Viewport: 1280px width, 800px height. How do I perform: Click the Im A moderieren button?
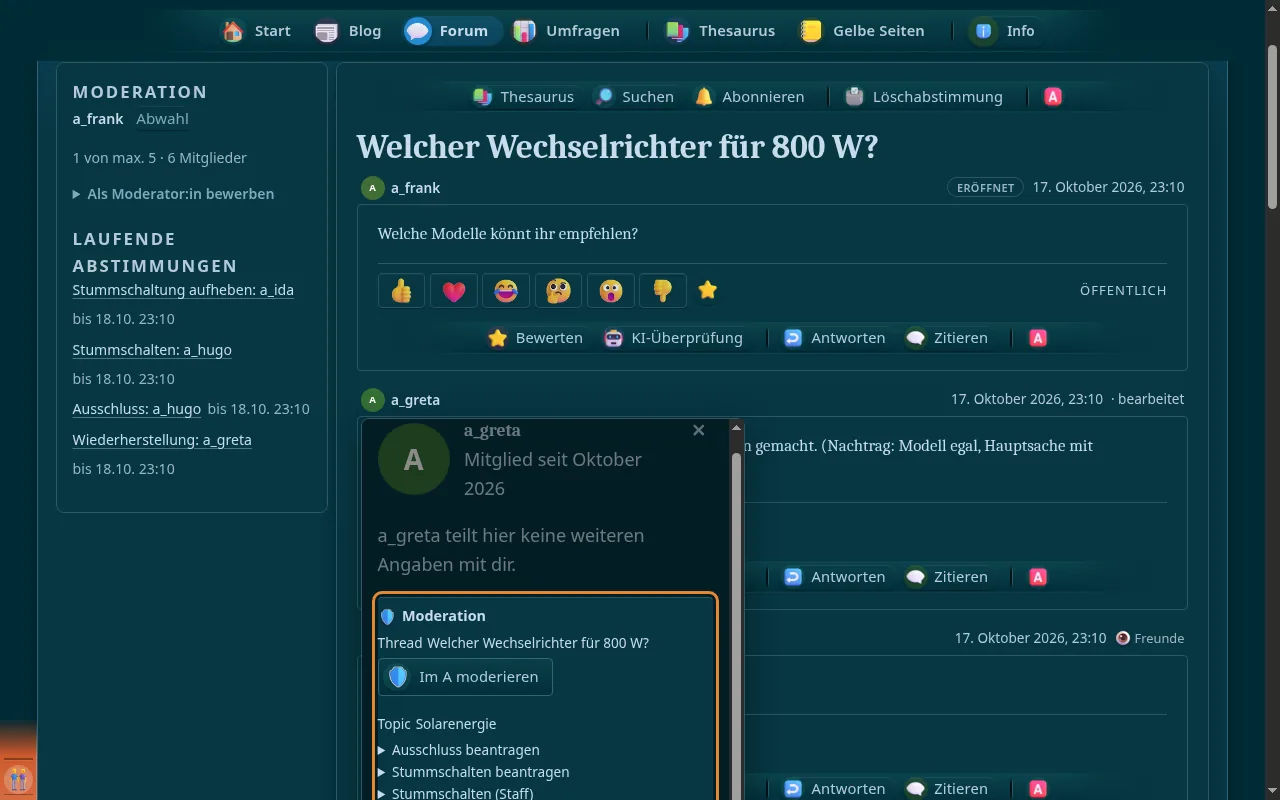[465, 677]
